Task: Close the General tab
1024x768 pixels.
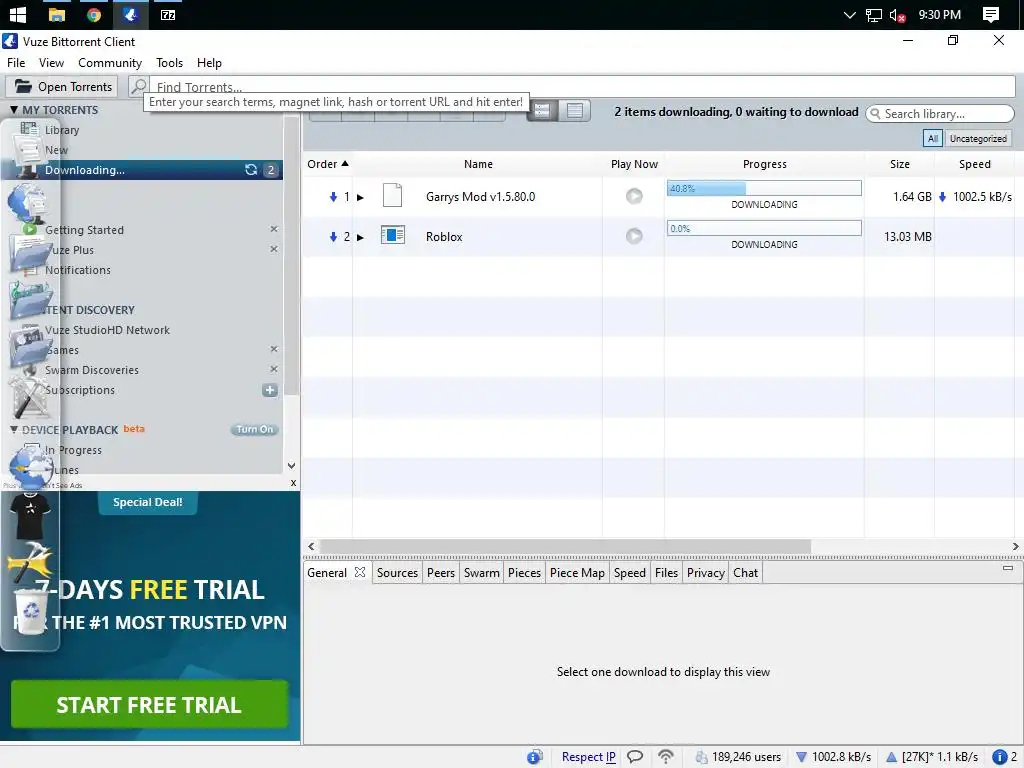Action: [360, 572]
